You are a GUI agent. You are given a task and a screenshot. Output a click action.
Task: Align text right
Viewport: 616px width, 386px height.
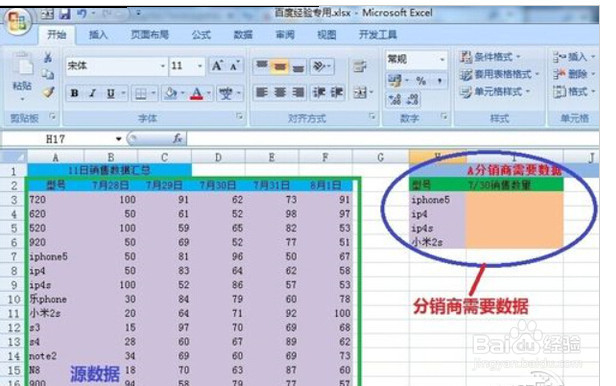pyautogui.click(x=298, y=92)
